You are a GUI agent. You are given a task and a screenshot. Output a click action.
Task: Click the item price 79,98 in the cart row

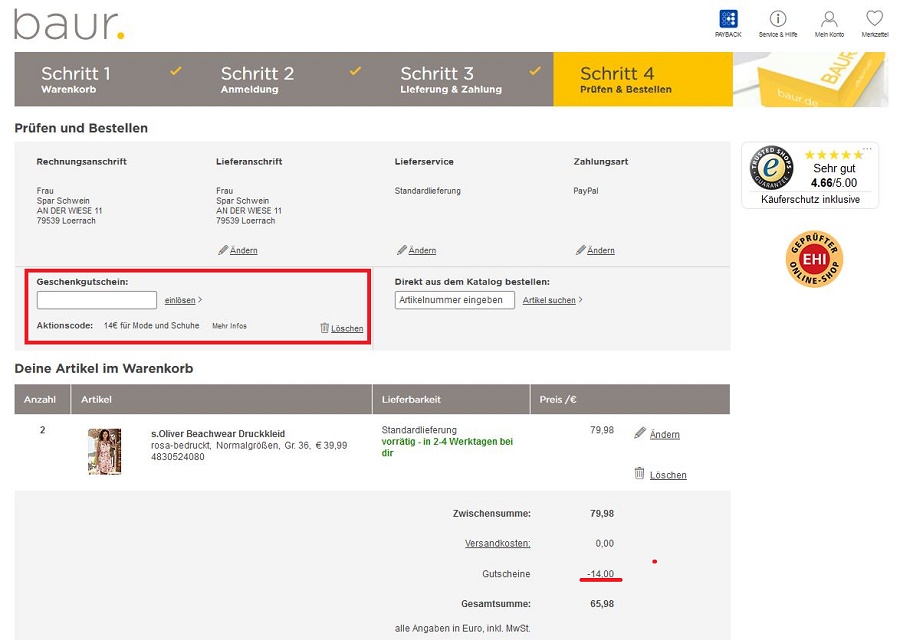click(602, 430)
